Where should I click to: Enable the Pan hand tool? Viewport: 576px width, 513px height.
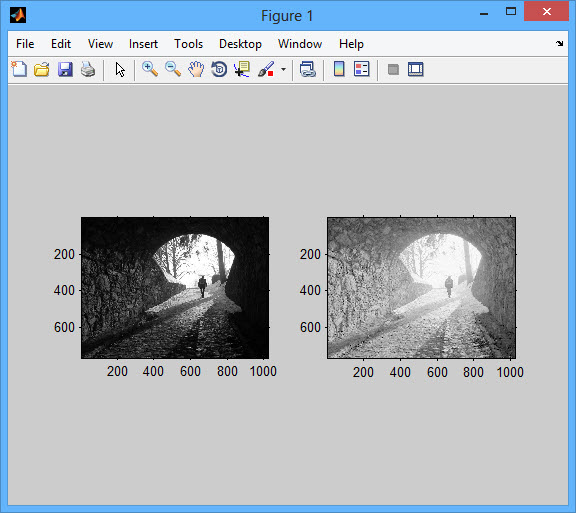[x=196, y=69]
